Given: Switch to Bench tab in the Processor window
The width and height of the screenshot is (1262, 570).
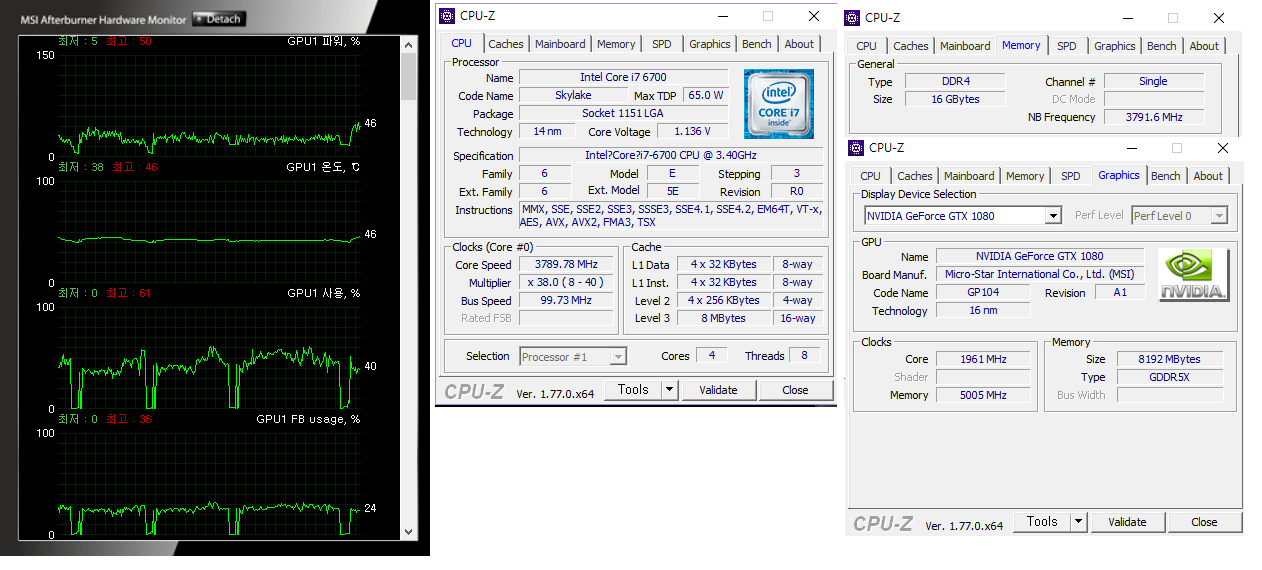Looking at the screenshot, I should (756, 44).
